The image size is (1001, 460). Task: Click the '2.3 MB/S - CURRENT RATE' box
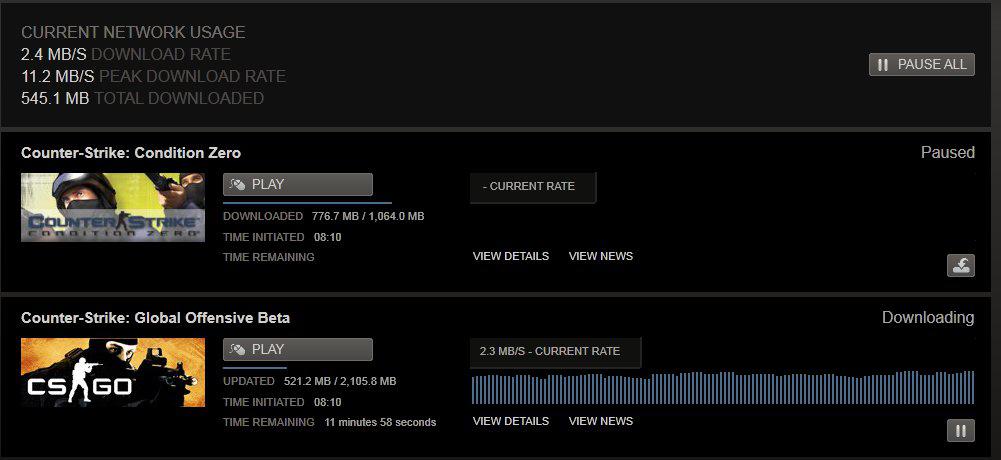(555, 352)
